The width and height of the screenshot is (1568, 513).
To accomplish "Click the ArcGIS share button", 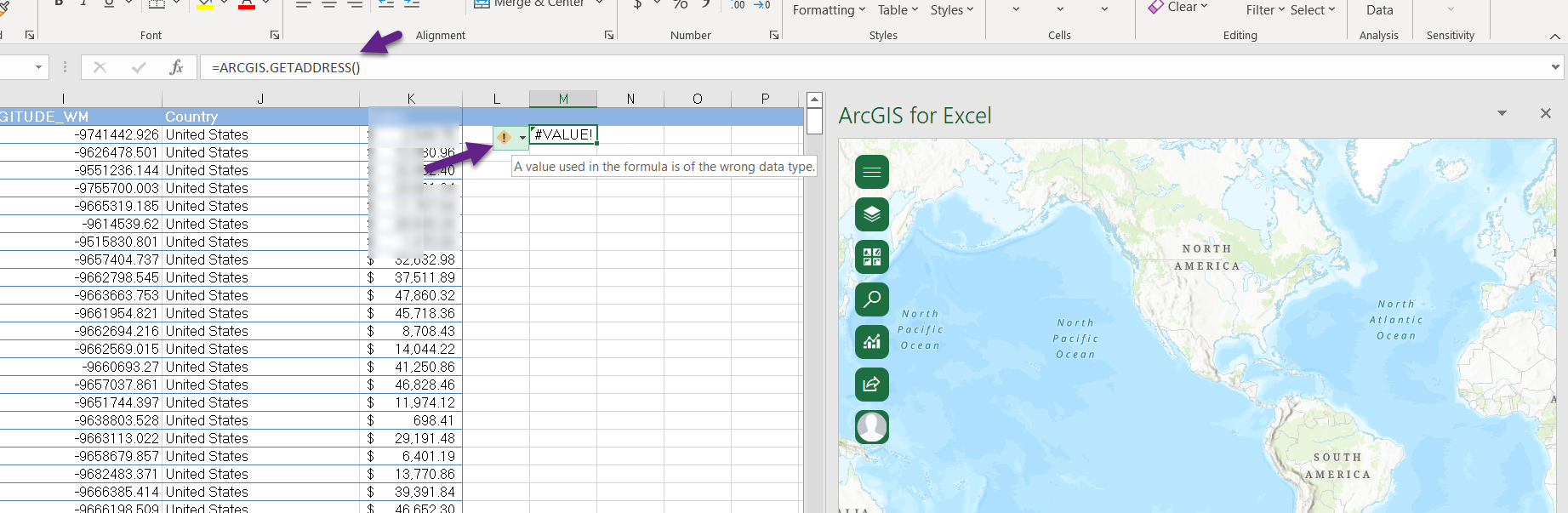I will click(x=871, y=385).
